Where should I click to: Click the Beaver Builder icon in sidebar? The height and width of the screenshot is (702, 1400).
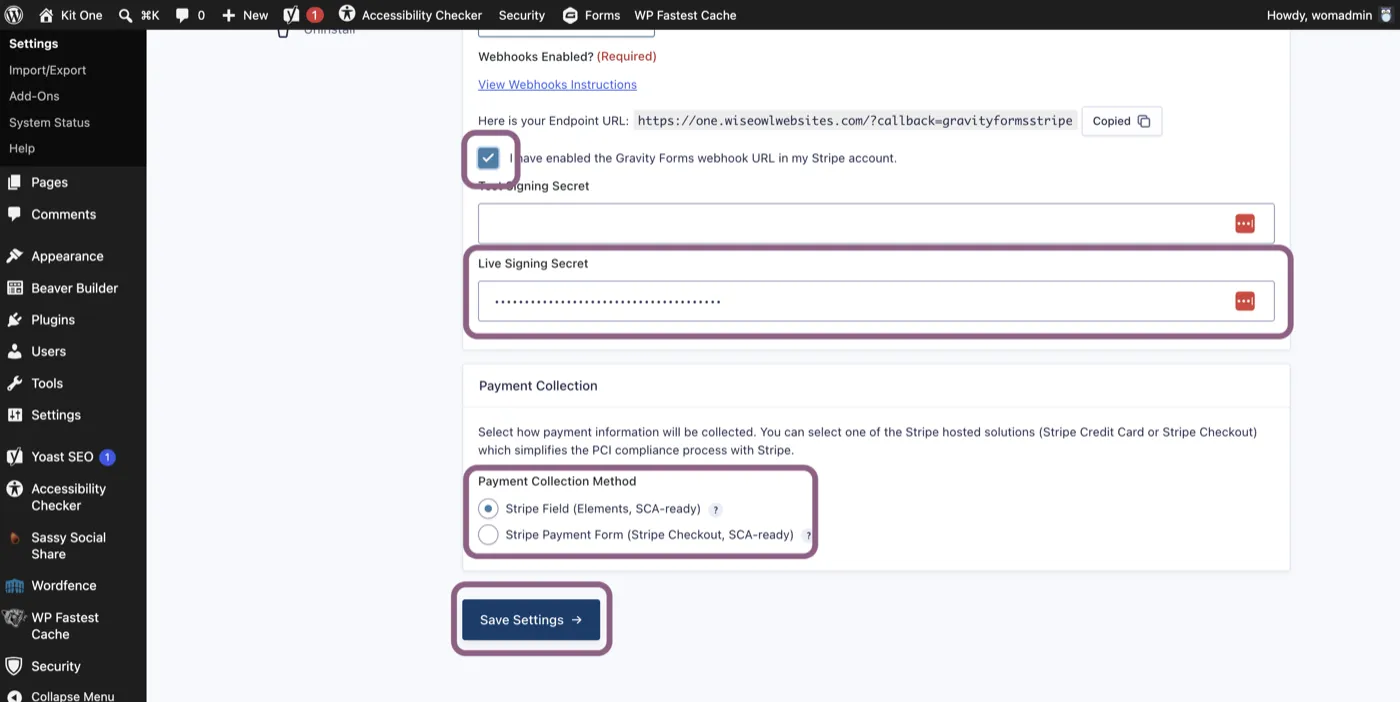point(14,288)
